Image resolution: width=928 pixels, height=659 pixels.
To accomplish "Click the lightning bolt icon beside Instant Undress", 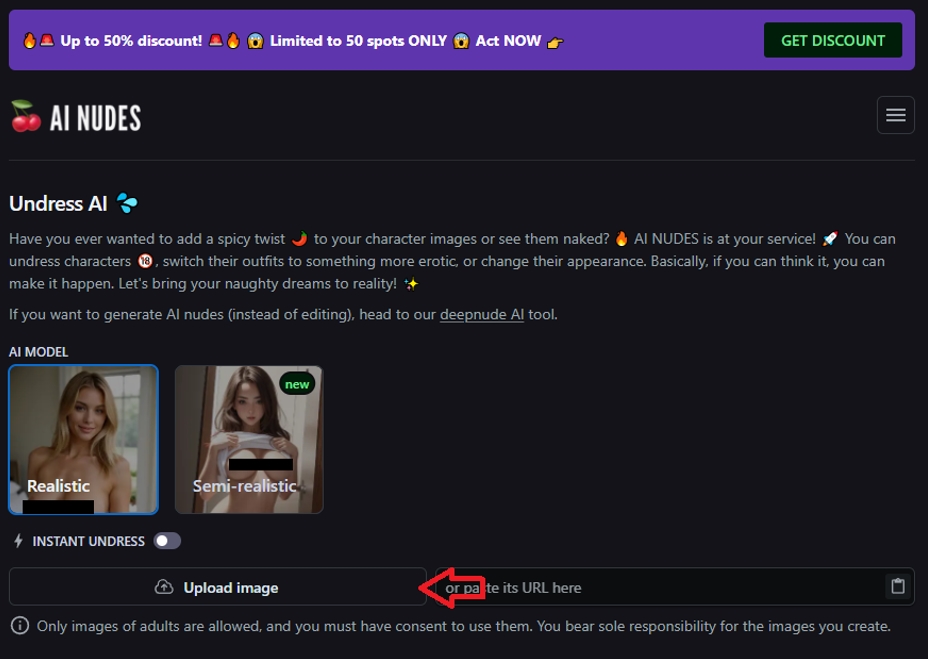I will coord(18,541).
